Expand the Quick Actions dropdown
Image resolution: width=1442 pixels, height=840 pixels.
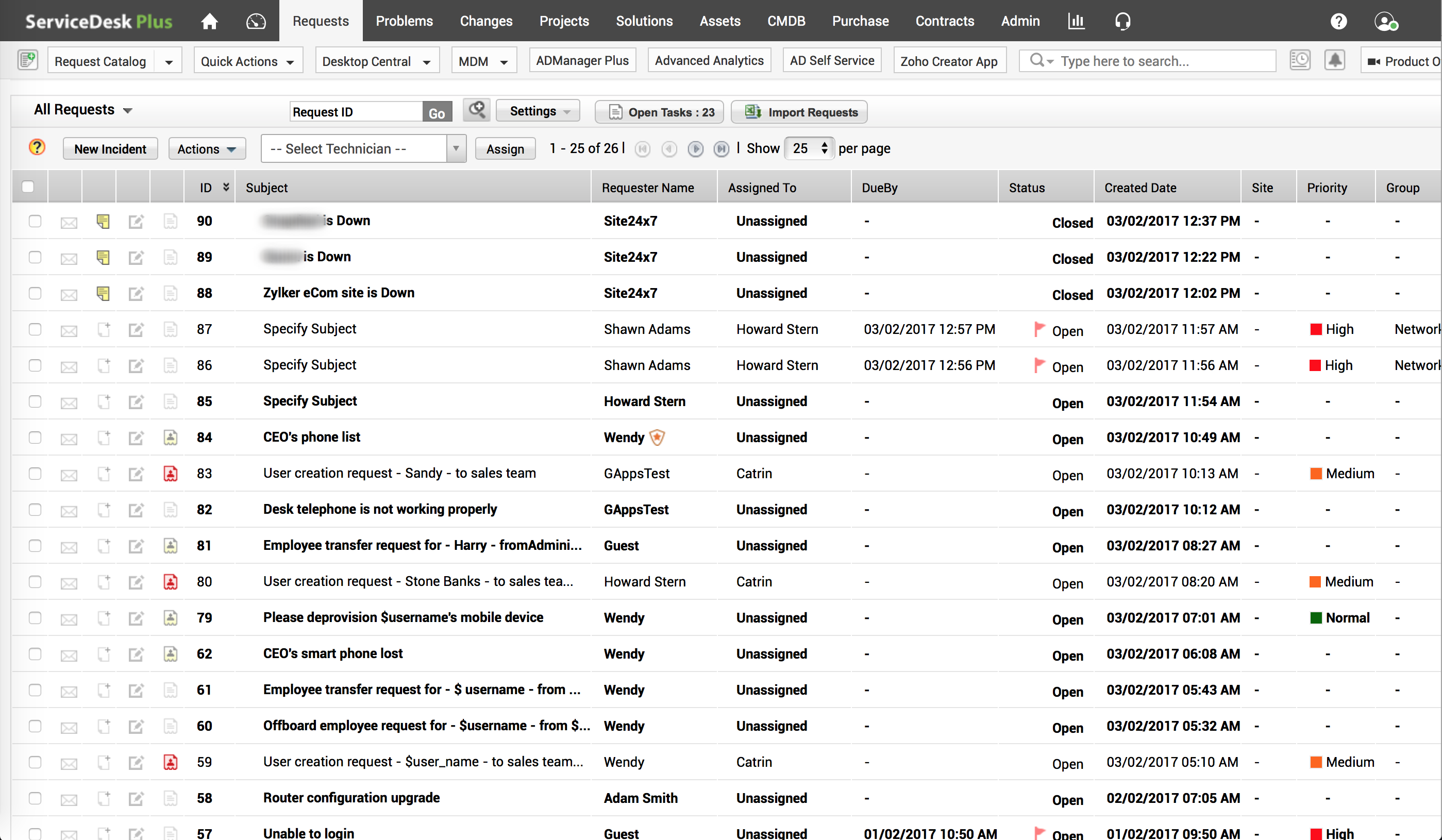click(248, 61)
